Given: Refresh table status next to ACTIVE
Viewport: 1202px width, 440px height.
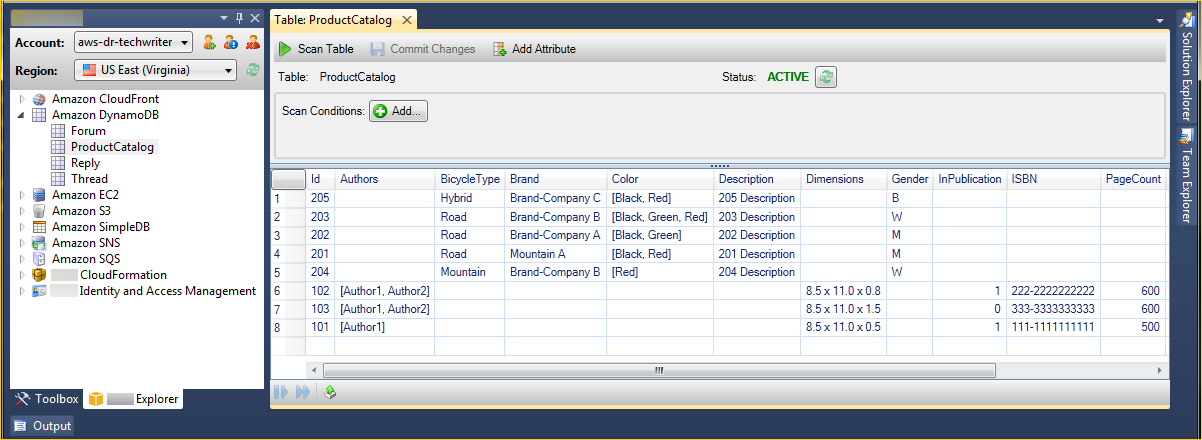Looking at the screenshot, I should pos(825,77).
